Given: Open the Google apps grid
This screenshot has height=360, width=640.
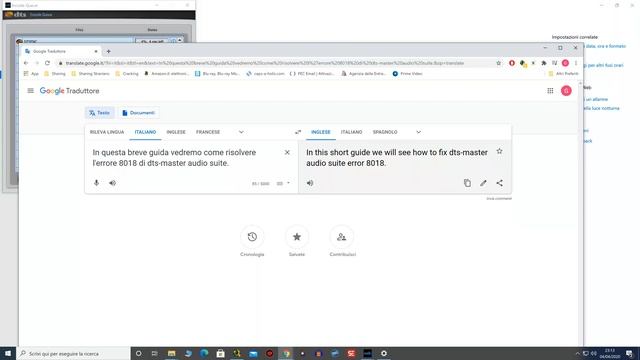Looking at the screenshot, I should pos(550,91).
